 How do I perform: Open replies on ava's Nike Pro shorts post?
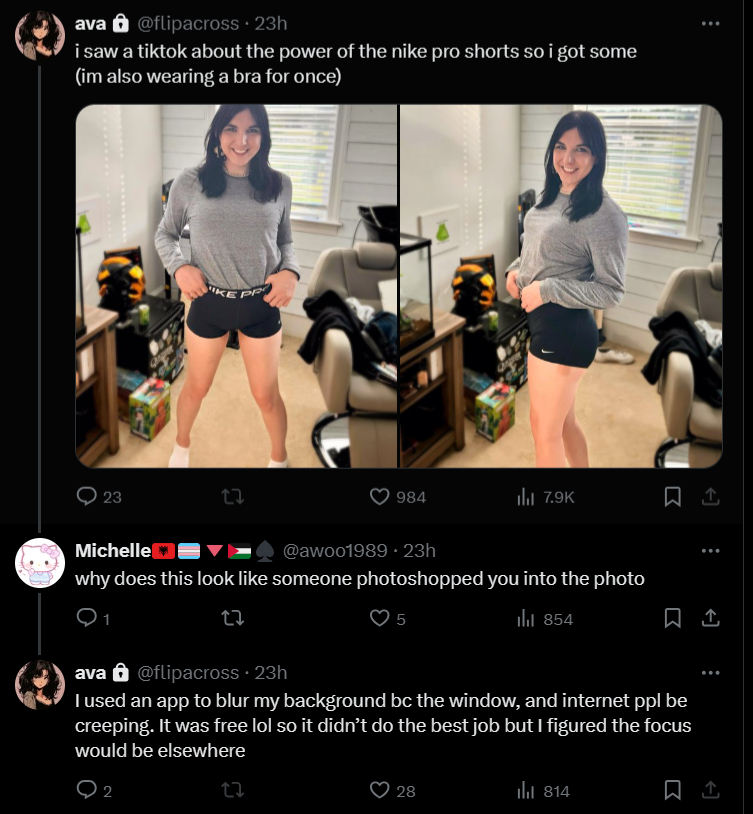pyautogui.click(x=99, y=497)
